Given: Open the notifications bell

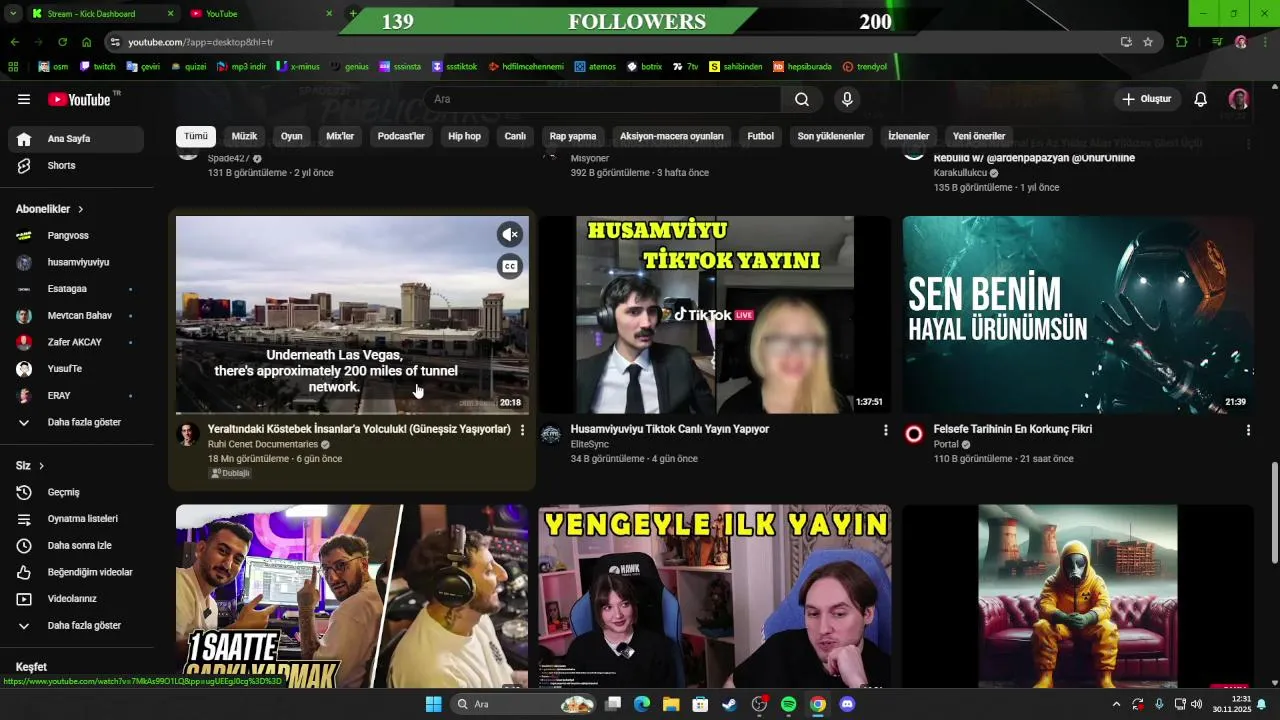Looking at the screenshot, I should coord(1201,99).
